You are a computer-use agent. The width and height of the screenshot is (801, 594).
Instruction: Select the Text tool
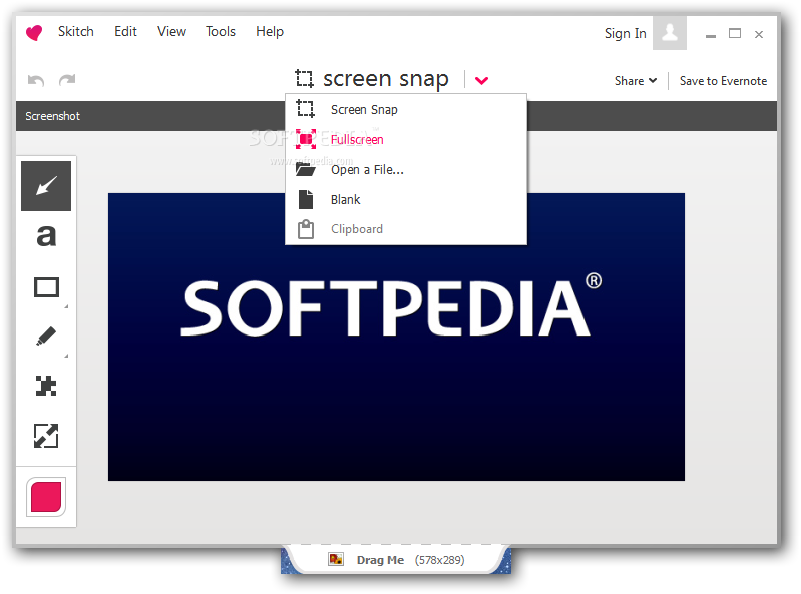click(x=46, y=236)
